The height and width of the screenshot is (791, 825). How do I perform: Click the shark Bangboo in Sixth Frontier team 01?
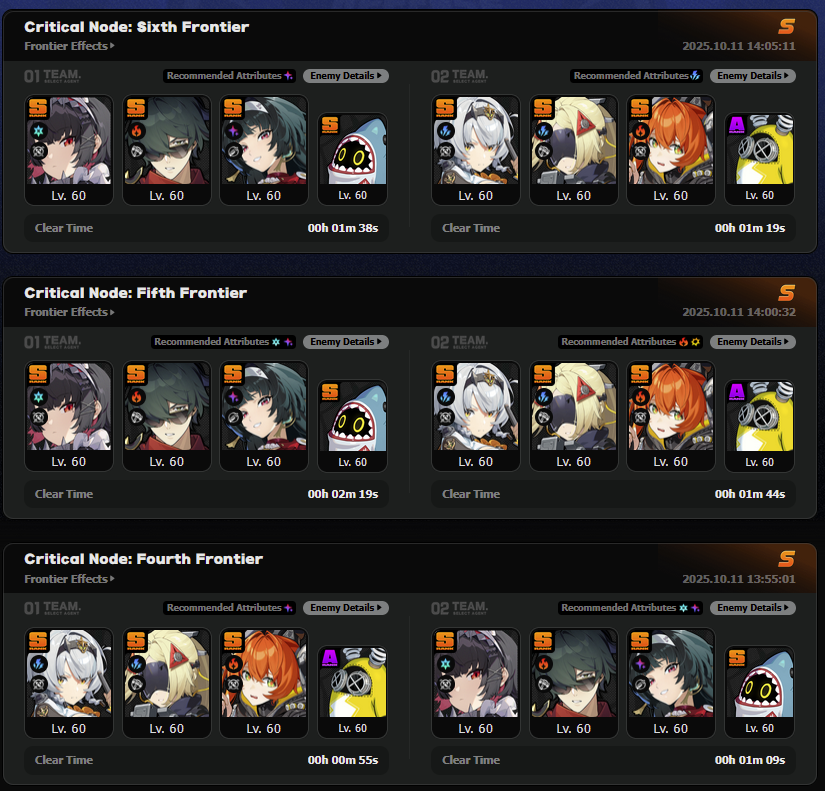(353, 159)
